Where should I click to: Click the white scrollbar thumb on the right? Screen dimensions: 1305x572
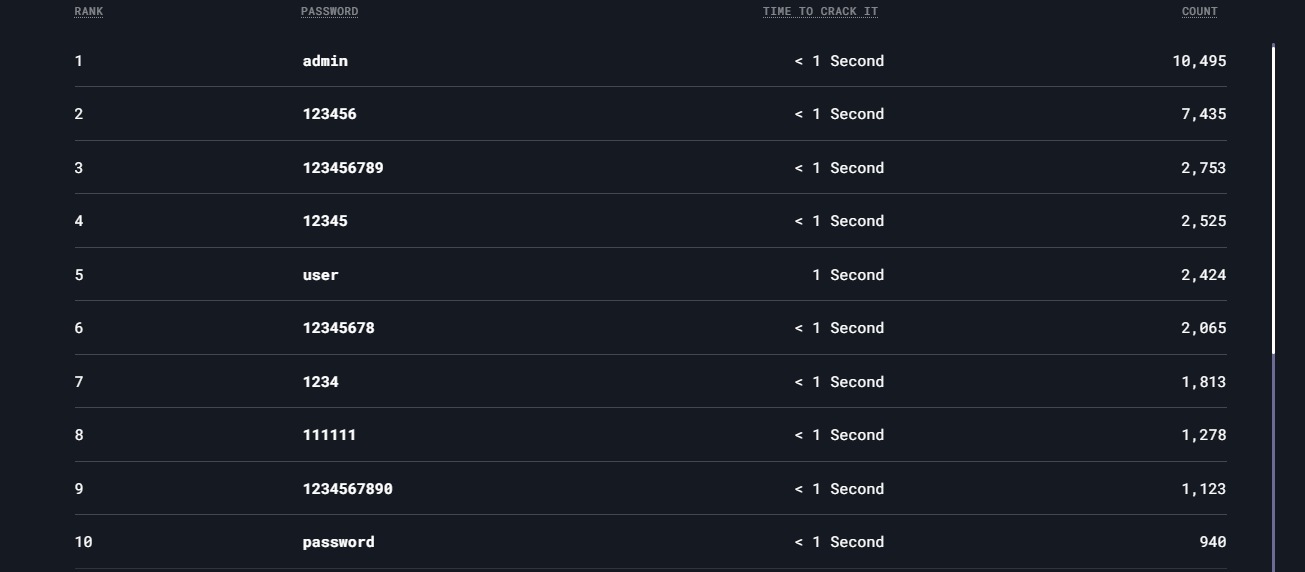click(x=1274, y=198)
